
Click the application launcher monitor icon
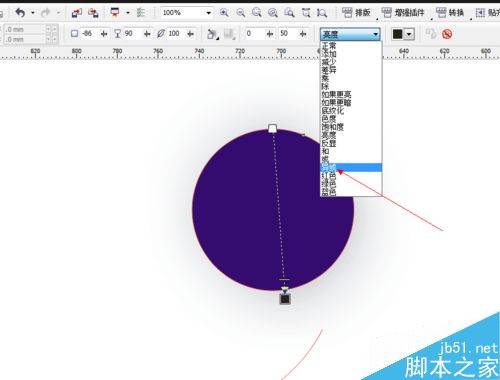coord(115,13)
